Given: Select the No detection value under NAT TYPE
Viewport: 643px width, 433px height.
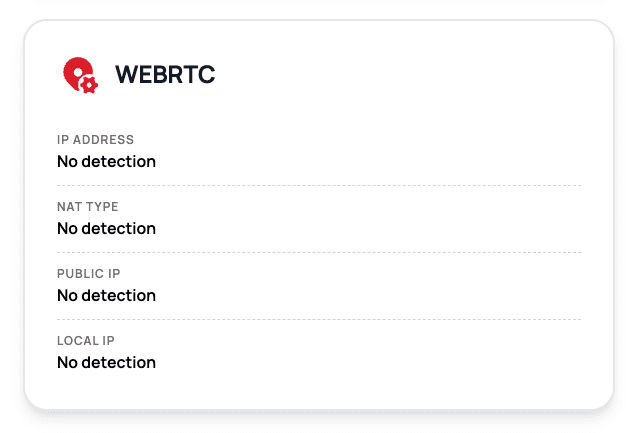Looking at the screenshot, I should 106,228.
